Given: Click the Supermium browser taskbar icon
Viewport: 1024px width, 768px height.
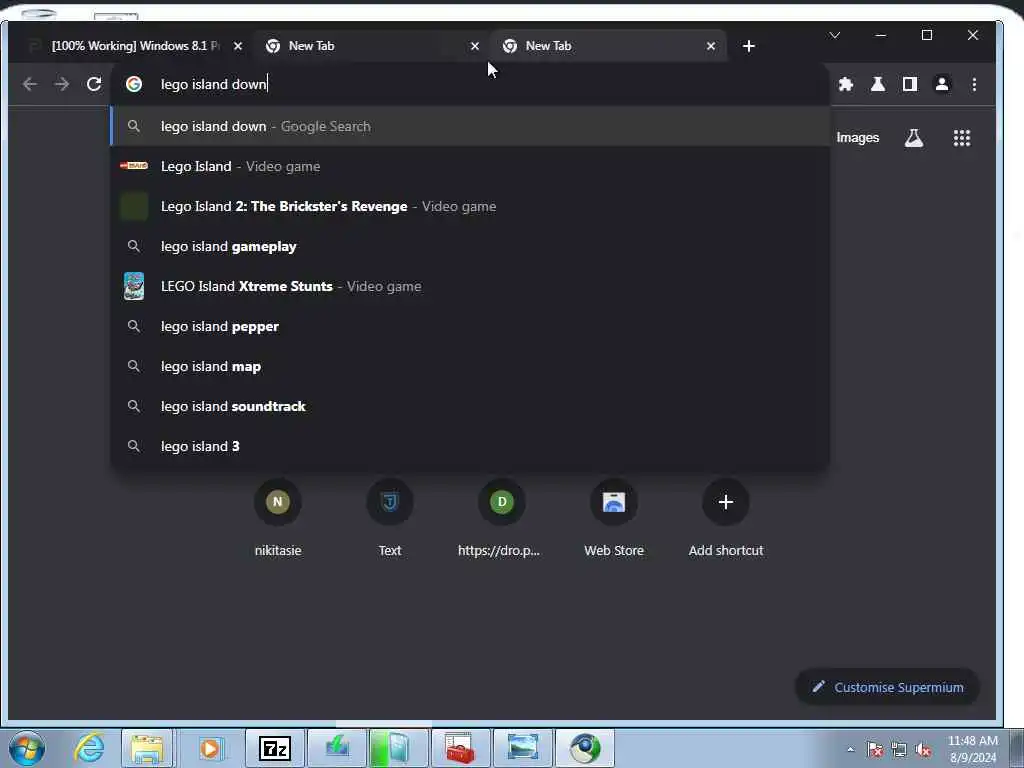Looking at the screenshot, I should [584, 748].
